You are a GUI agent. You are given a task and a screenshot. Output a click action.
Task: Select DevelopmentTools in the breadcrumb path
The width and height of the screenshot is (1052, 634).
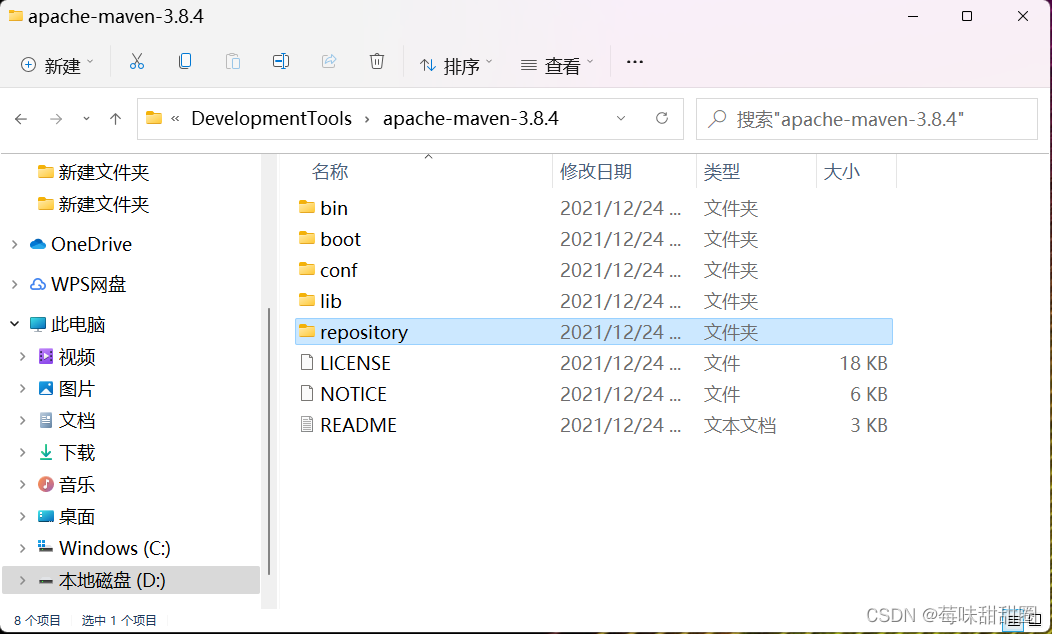coord(271,118)
